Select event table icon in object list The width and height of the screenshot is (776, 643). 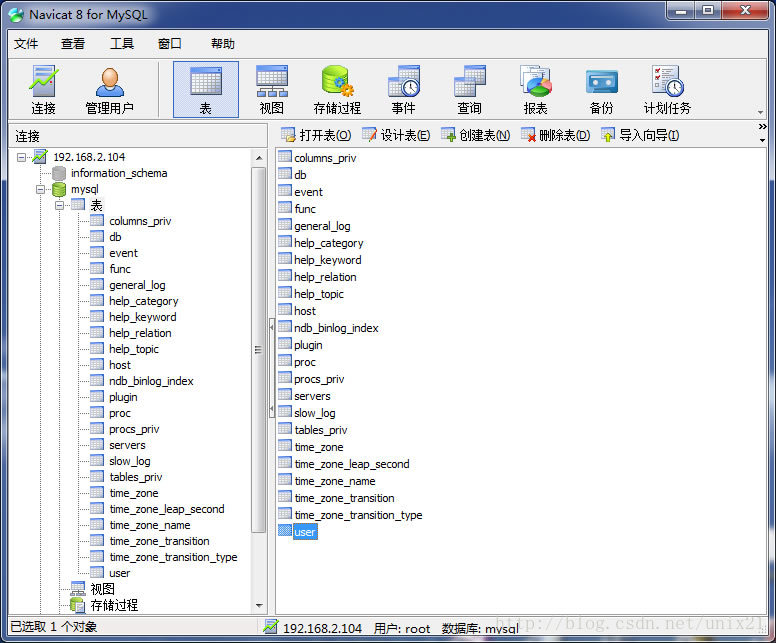[285, 191]
